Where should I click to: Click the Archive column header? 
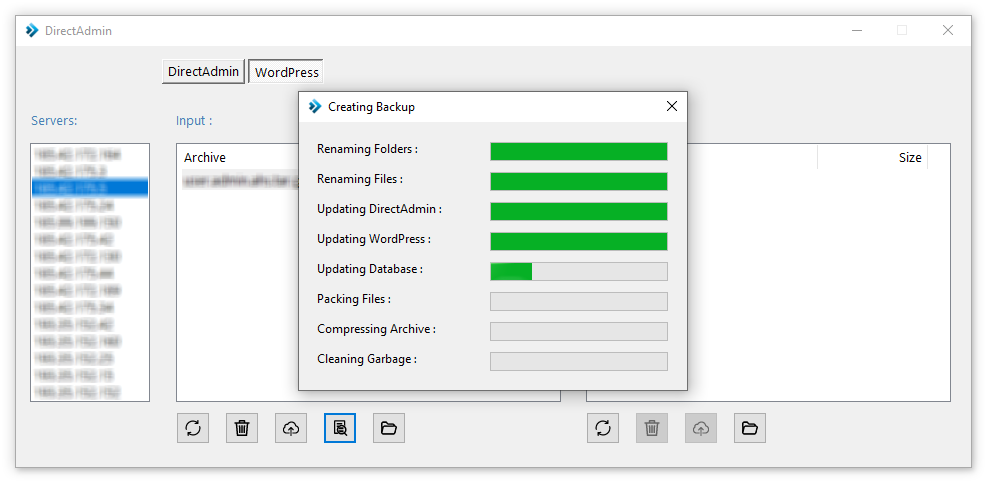(x=205, y=157)
